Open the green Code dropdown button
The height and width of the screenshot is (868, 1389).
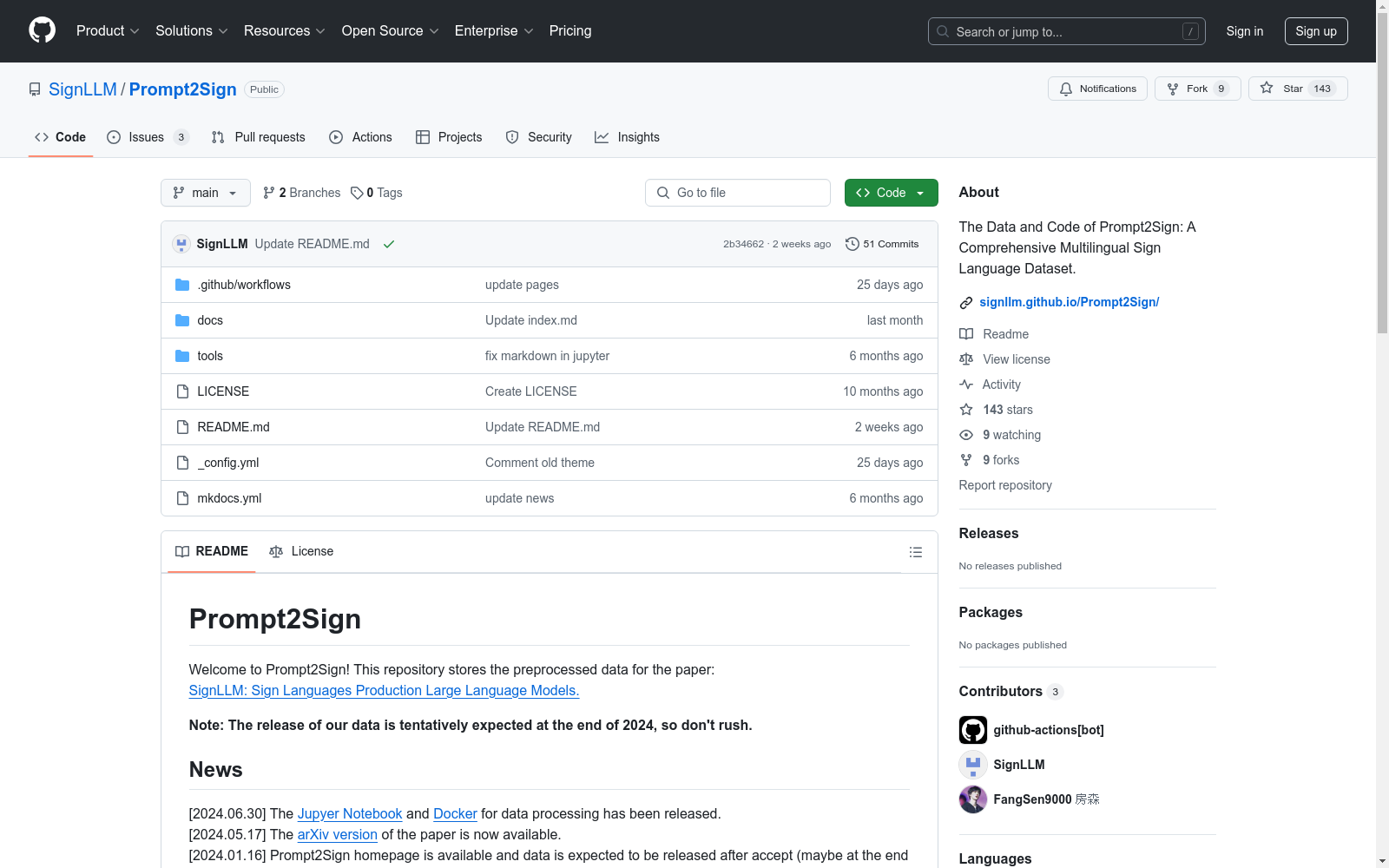pyautogui.click(x=892, y=193)
